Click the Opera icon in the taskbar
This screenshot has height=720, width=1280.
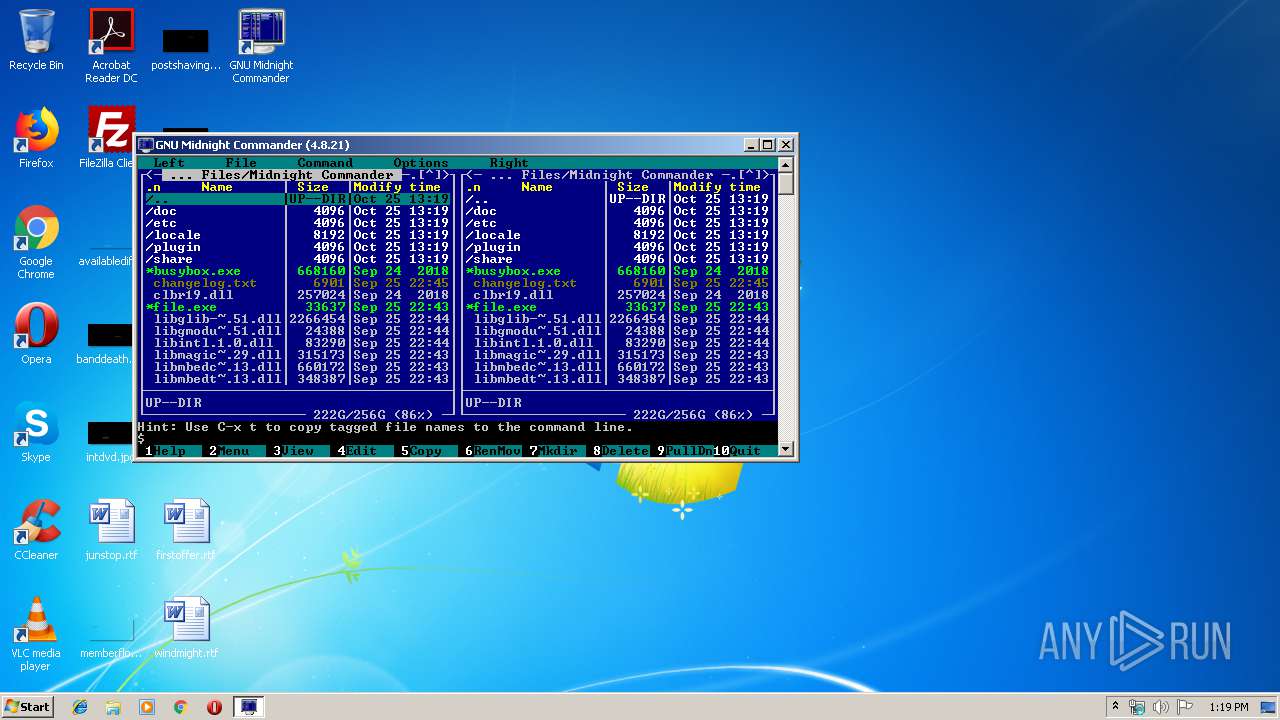click(x=214, y=707)
